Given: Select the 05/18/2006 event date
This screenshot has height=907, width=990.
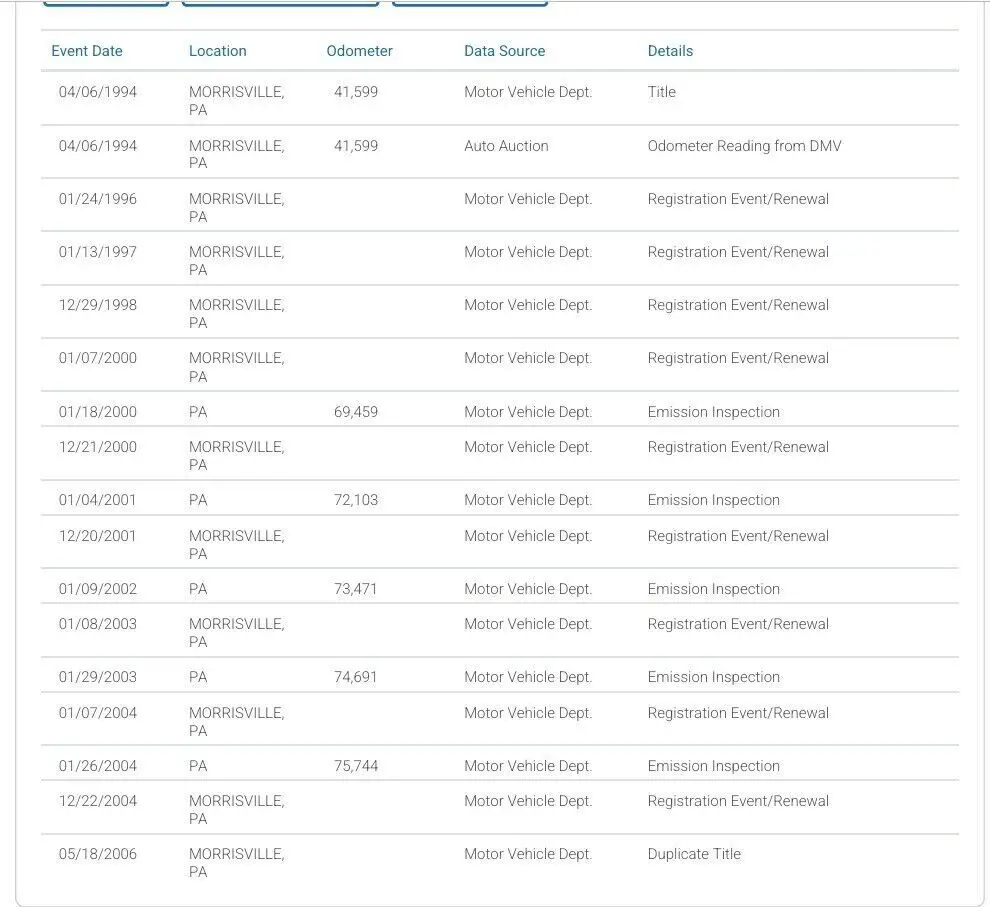Looking at the screenshot, I should tap(98, 854).
